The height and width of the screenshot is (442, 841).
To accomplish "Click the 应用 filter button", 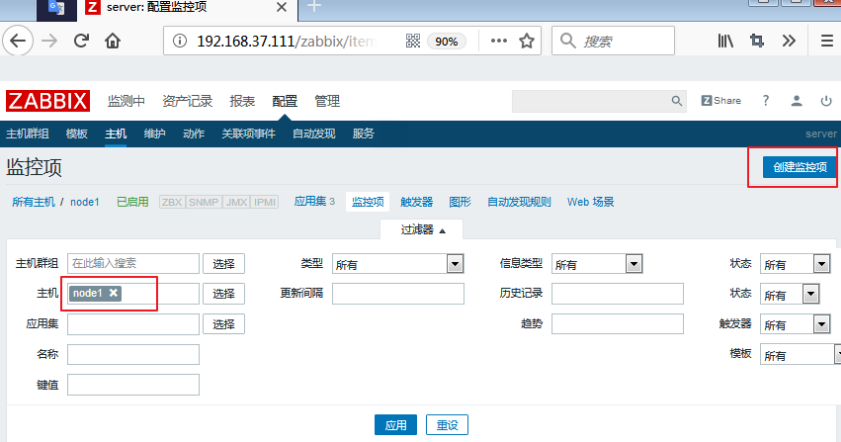I will (x=395, y=425).
